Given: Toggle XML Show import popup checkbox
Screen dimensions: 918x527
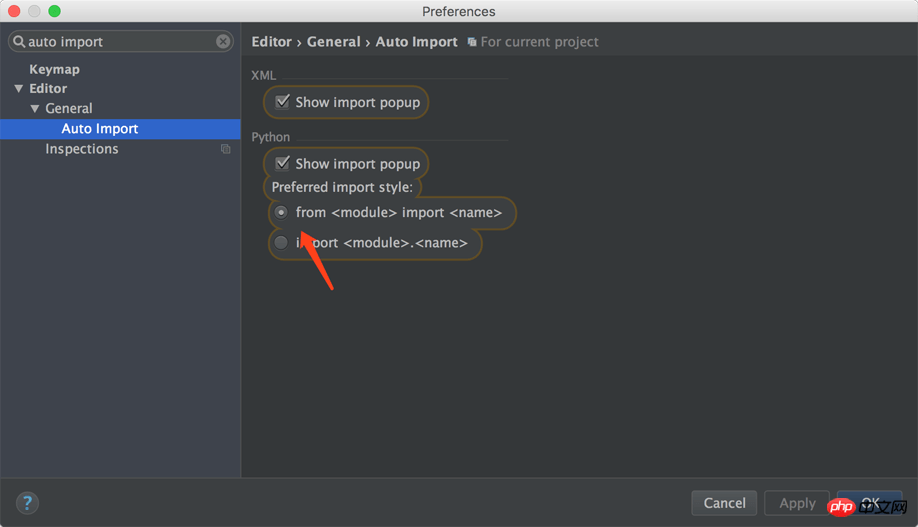Looking at the screenshot, I should pos(283,102).
